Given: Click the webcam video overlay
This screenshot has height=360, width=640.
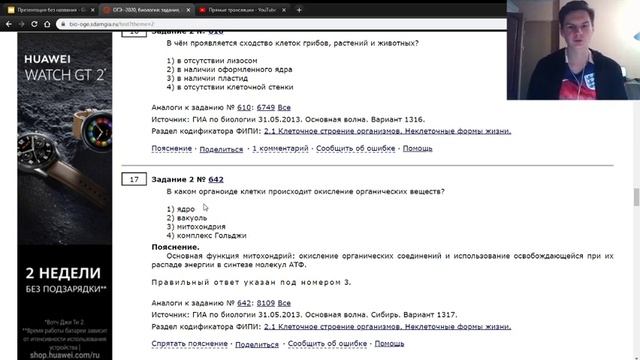Looking at the screenshot, I should 573,50.
